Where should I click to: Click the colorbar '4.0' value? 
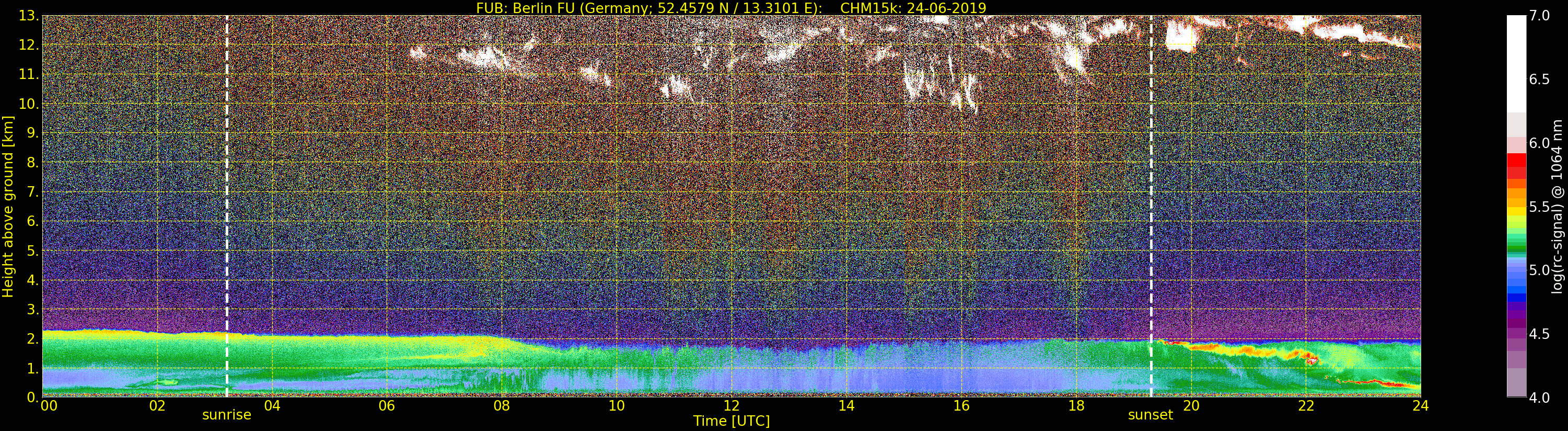(x=1539, y=398)
